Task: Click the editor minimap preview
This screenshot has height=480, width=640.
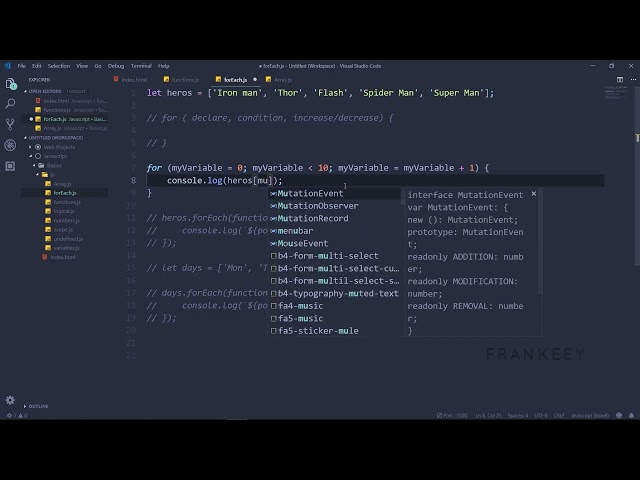Action: point(616,93)
